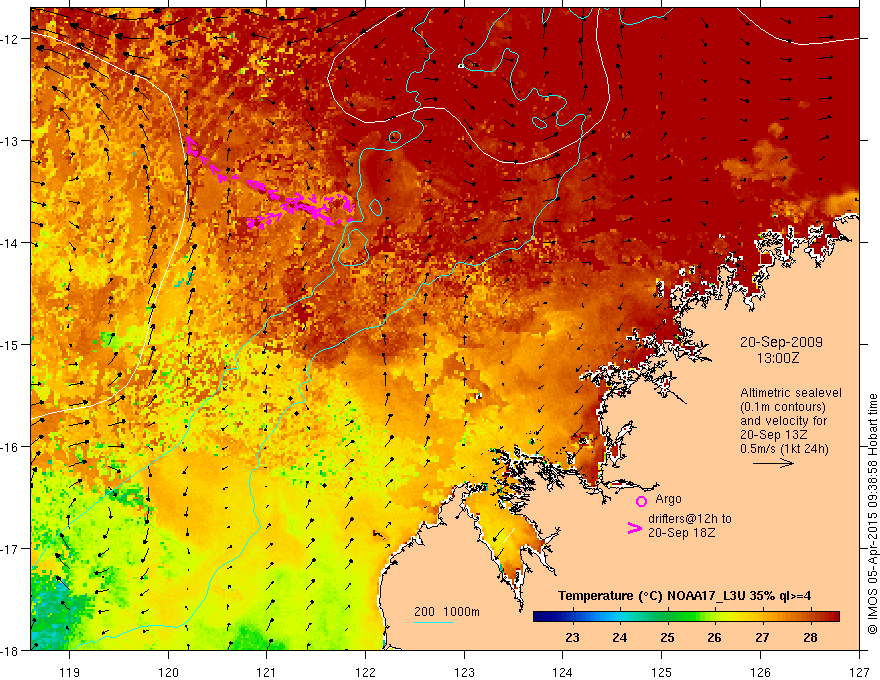Click the latitude axis label -18

[x=10, y=650]
